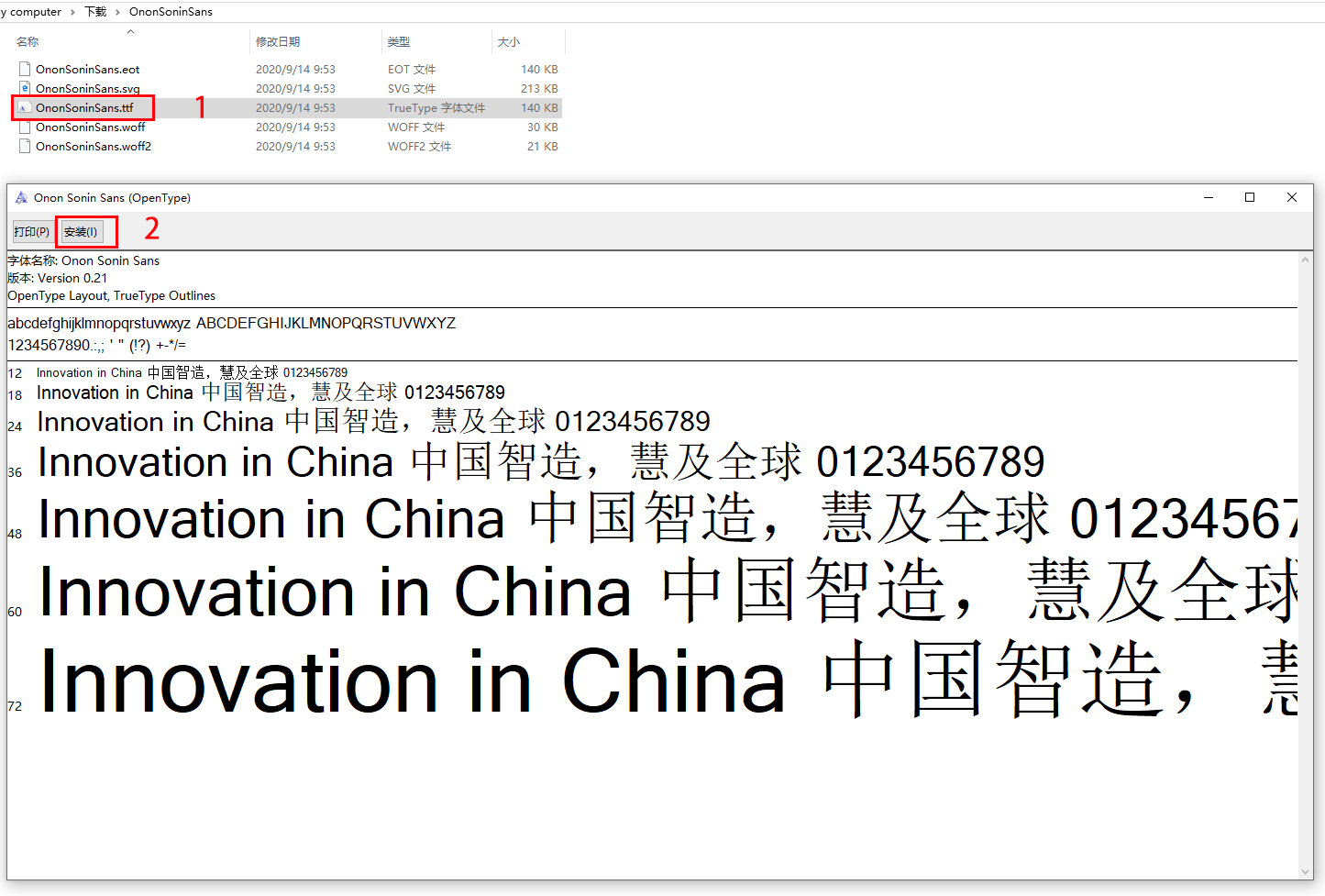This screenshot has width=1325, height=896.
Task: Expand breadcrumb chevron before 下载
Action: pos(72,11)
